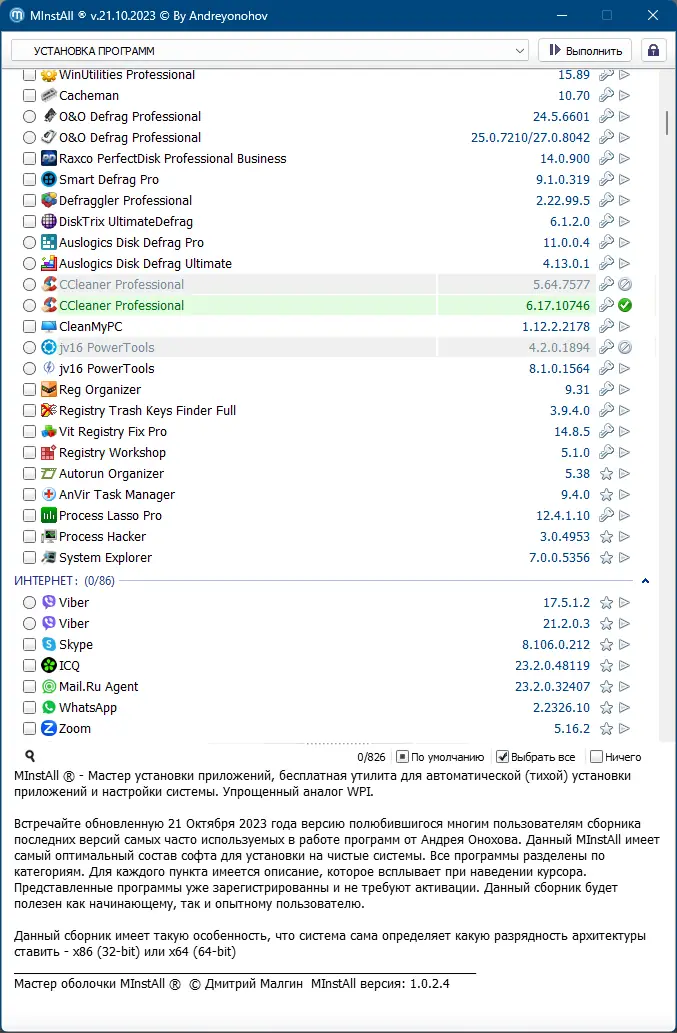
Task: Select Viber 21.2.0.3 radio button
Action: tap(29, 623)
